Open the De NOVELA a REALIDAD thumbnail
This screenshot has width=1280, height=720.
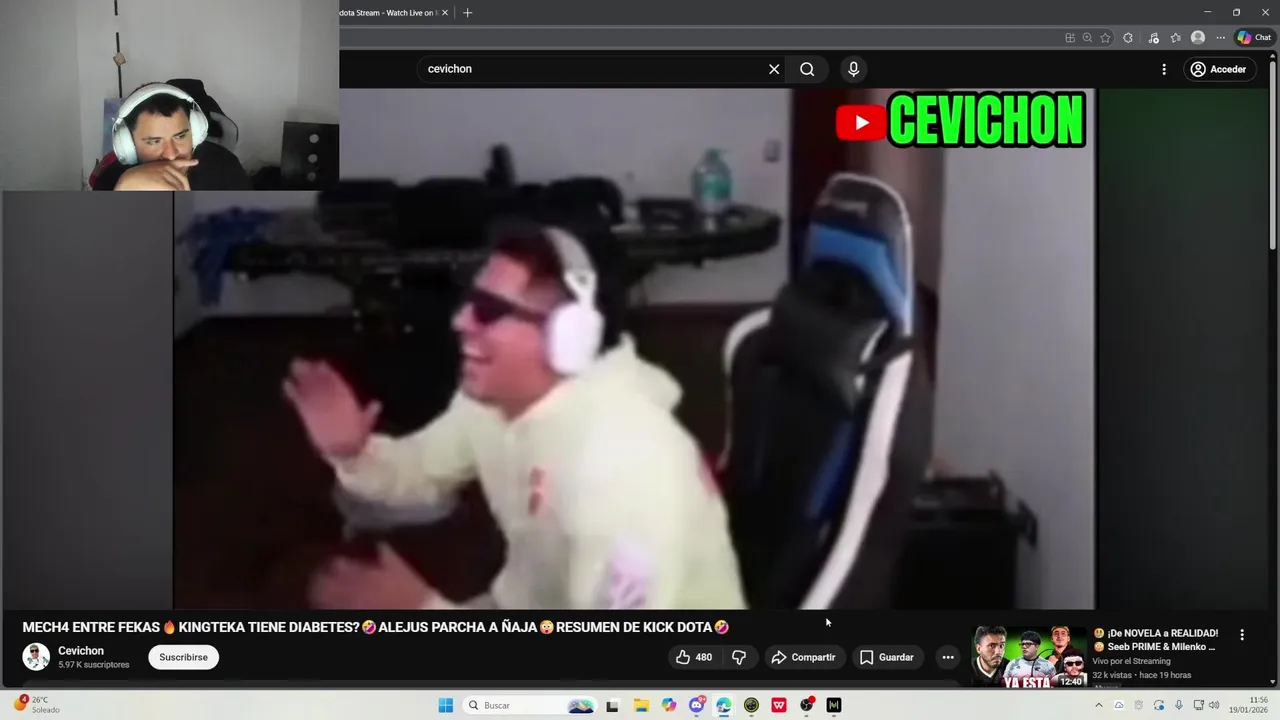[1029, 657]
